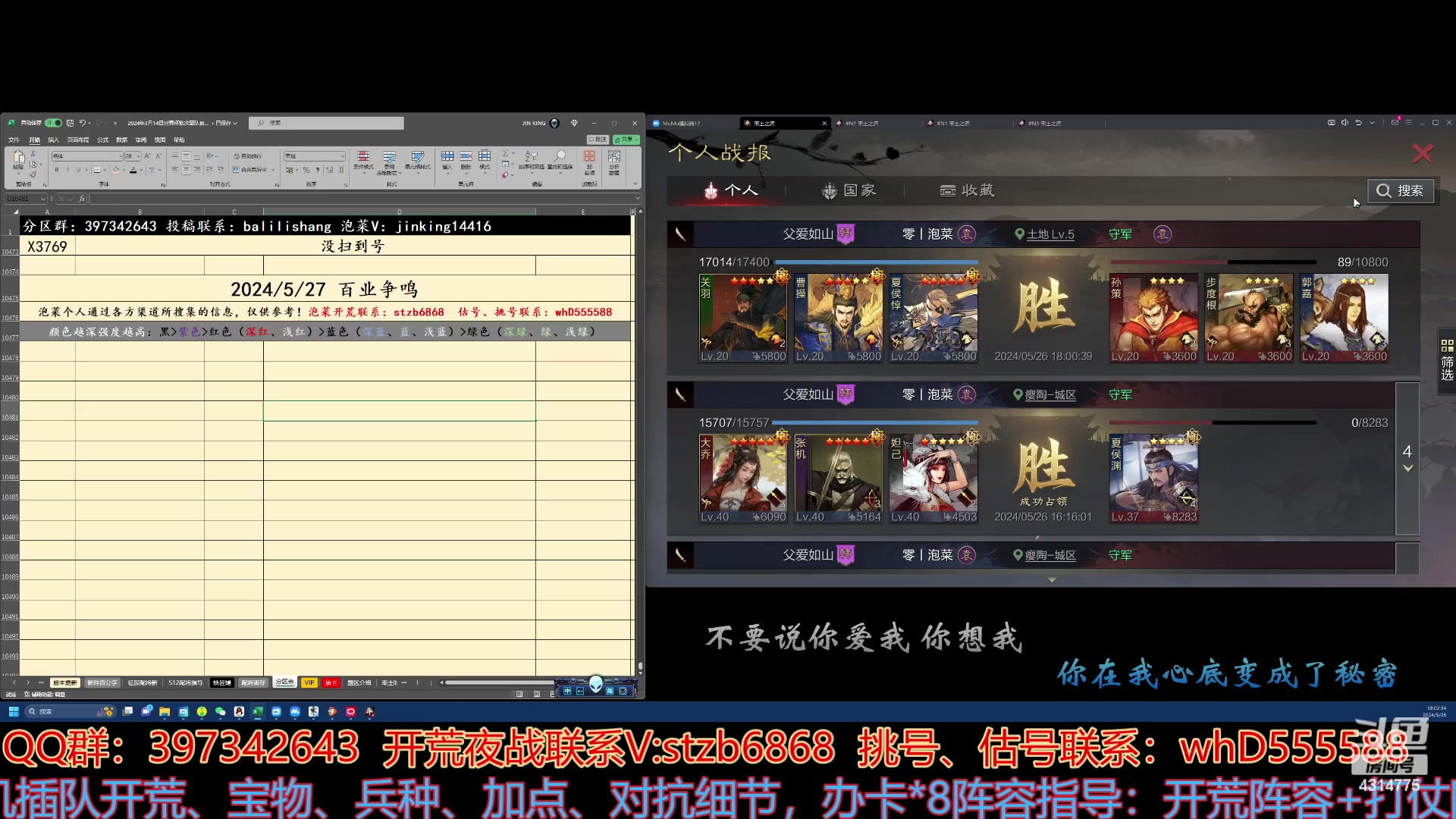1456x819 pixels.
Task: Increase font size with larger A icon
Action: point(147,156)
